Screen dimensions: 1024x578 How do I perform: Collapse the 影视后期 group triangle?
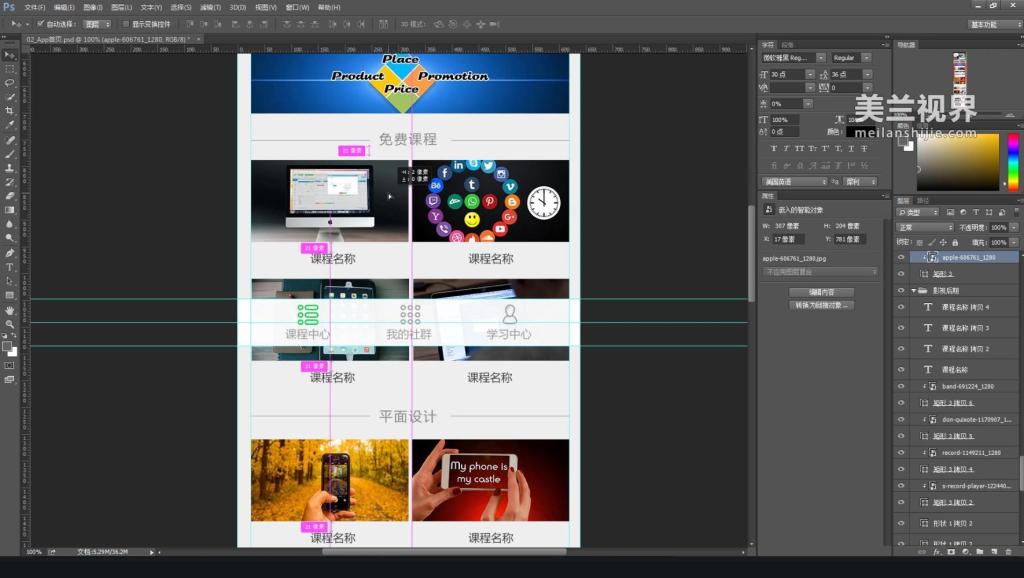point(914,291)
